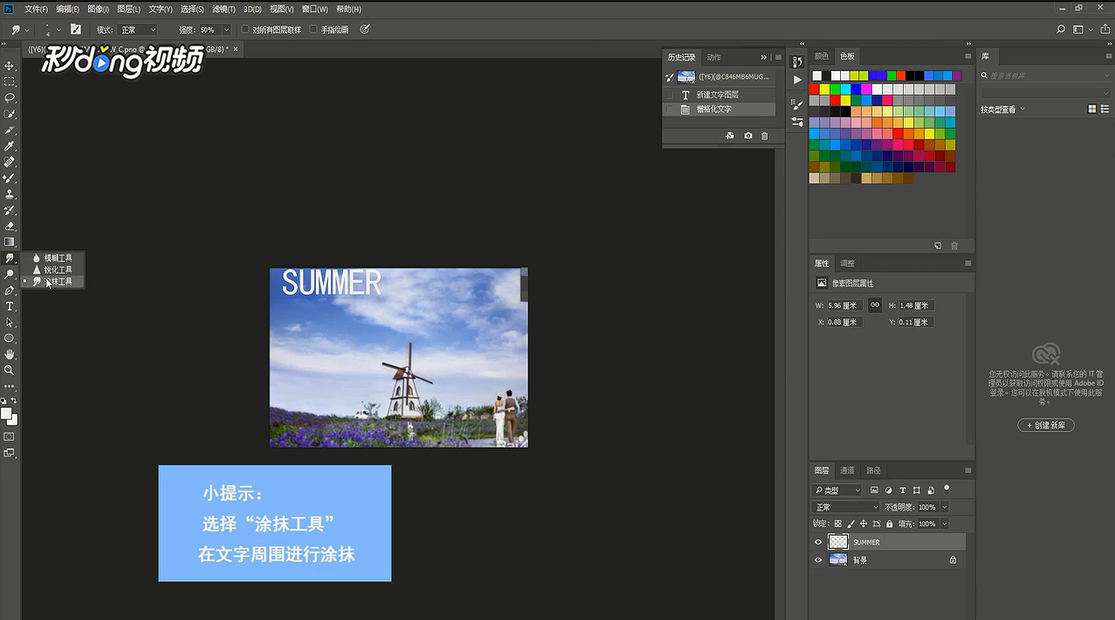The height and width of the screenshot is (620, 1115).
Task: Select the Dodge tool
Action: 9,274
